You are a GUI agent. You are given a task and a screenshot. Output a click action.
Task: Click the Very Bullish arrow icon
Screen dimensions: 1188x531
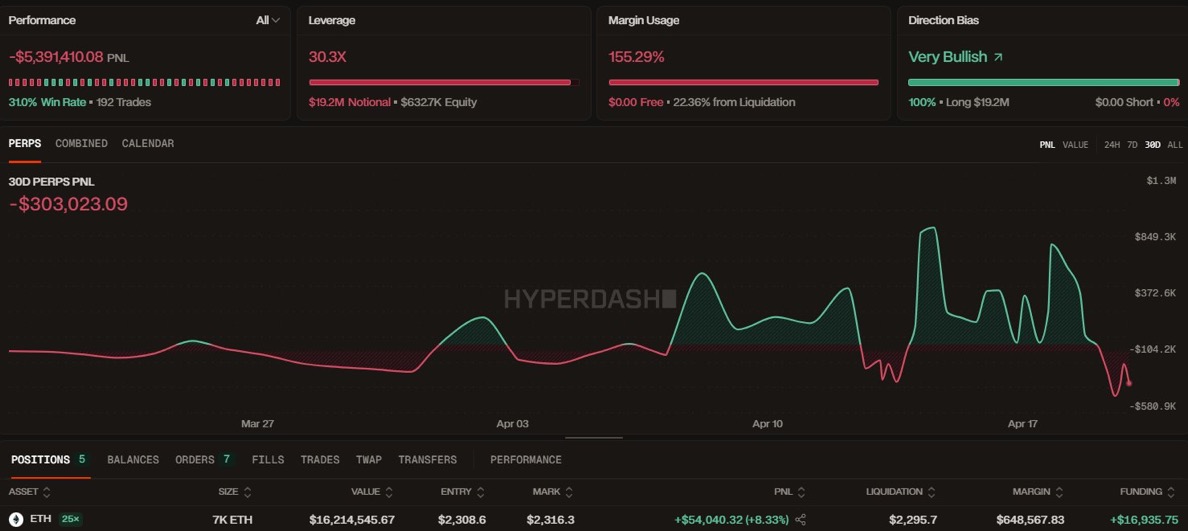[997, 57]
